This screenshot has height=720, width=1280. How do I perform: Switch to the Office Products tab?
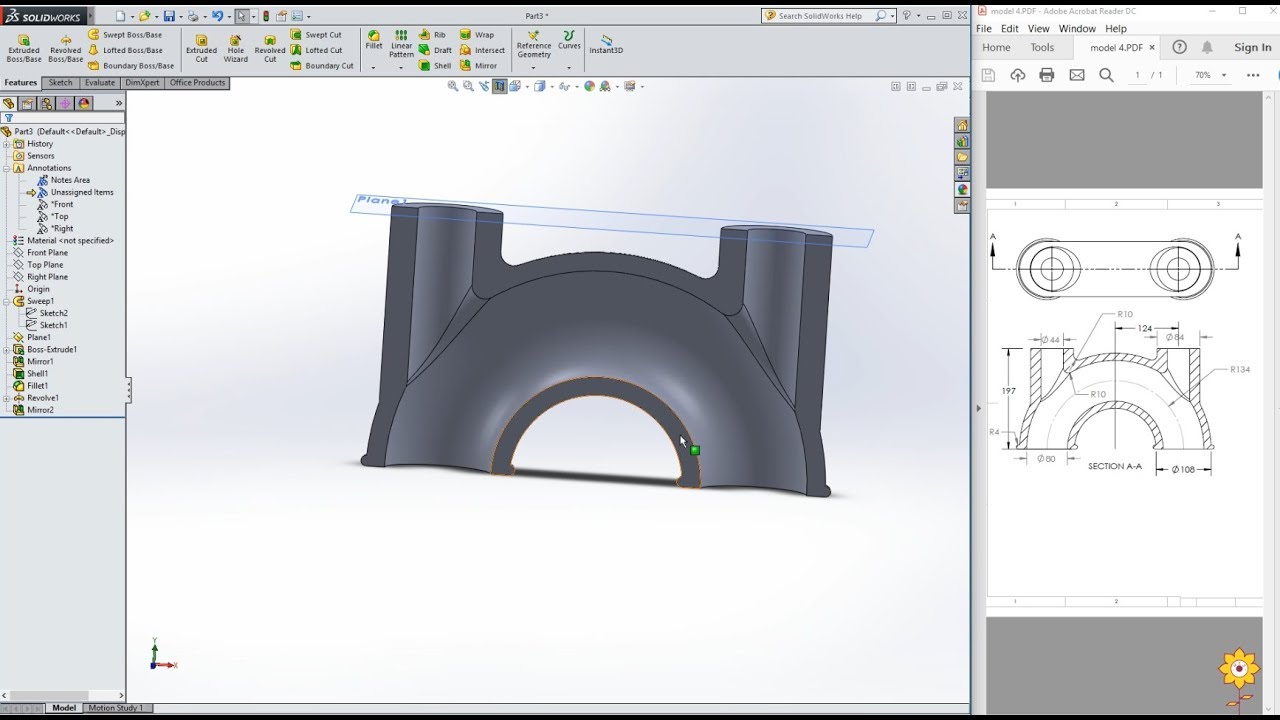(197, 83)
